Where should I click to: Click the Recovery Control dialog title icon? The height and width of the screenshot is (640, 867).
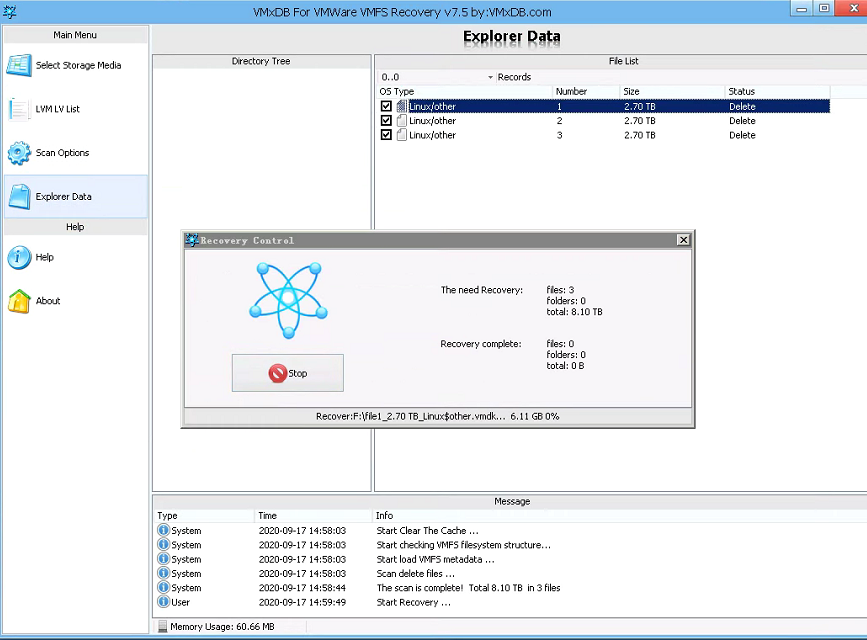click(192, 240)
